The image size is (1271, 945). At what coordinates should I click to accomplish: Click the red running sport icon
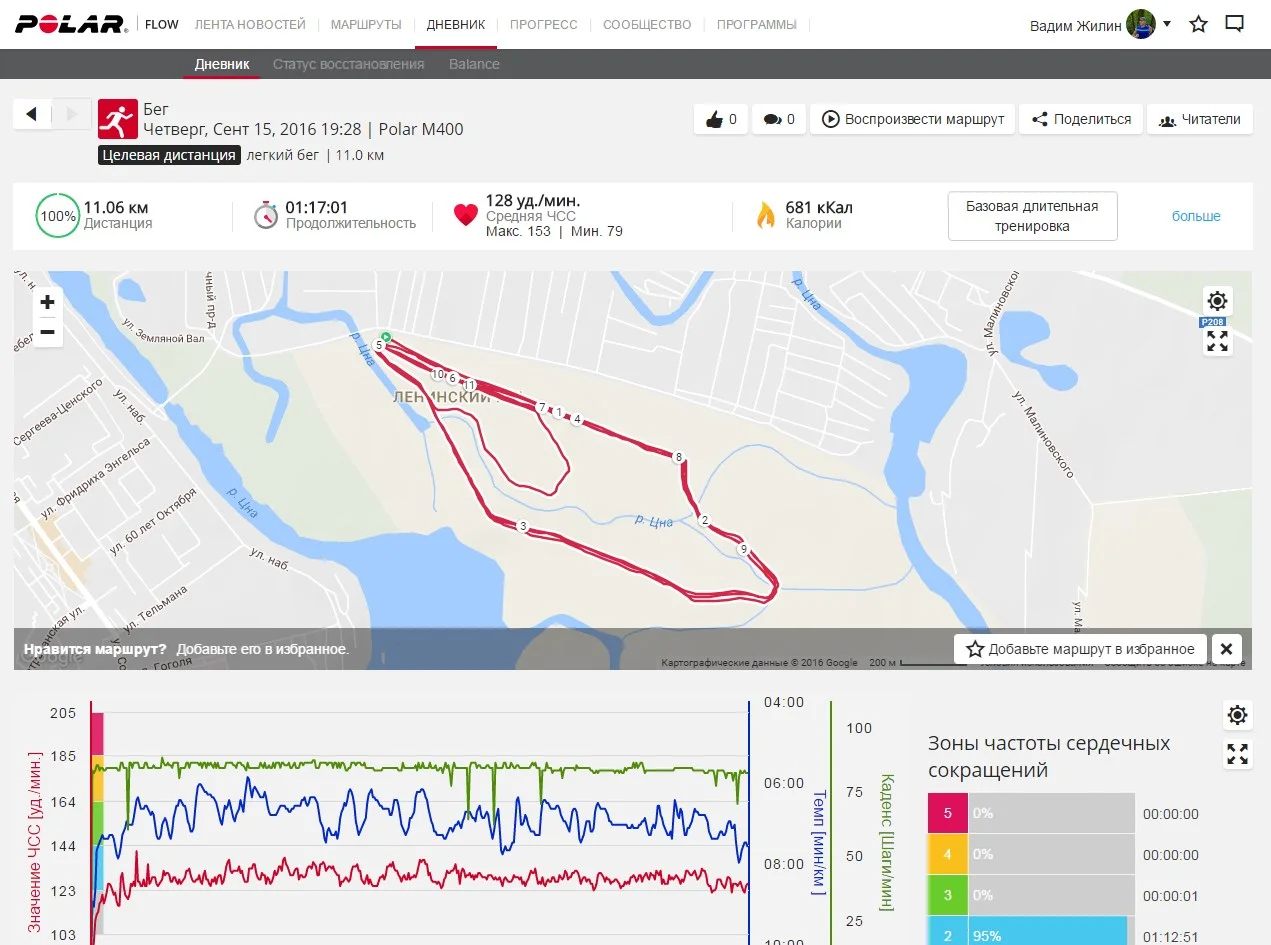coord(117,118)
